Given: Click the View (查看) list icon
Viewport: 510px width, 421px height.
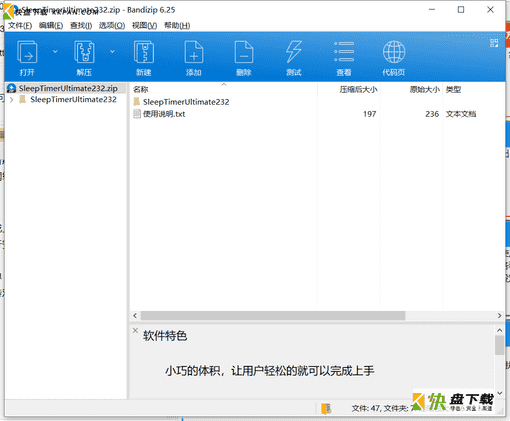Looking at the screenshot, I should [x=344, y=52].
